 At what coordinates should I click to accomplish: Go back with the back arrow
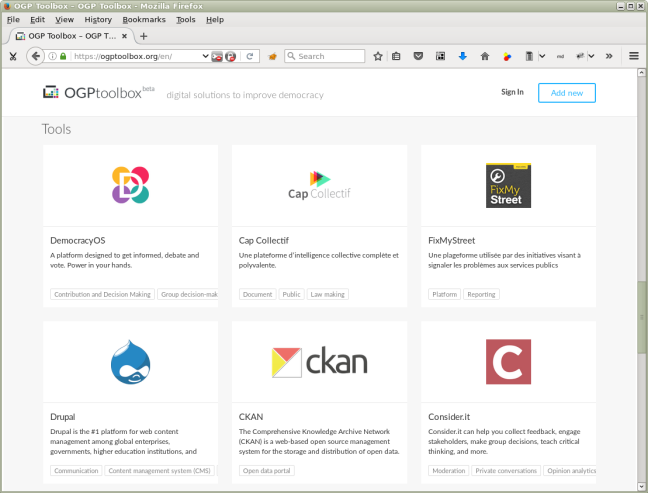tap(36, 56)
